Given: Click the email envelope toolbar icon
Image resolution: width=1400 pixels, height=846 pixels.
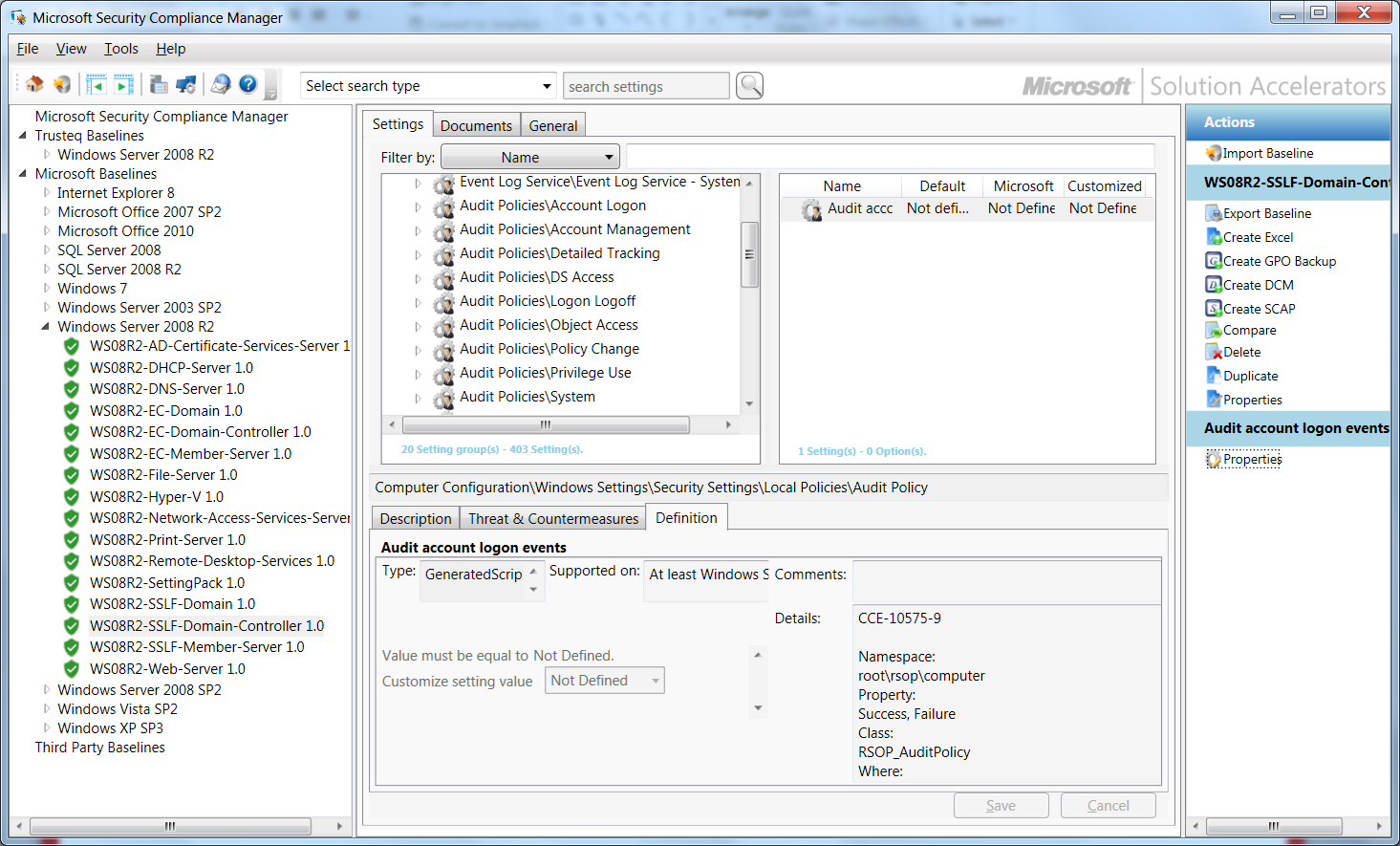Looking at the screenshot, I should coord(221,84).
